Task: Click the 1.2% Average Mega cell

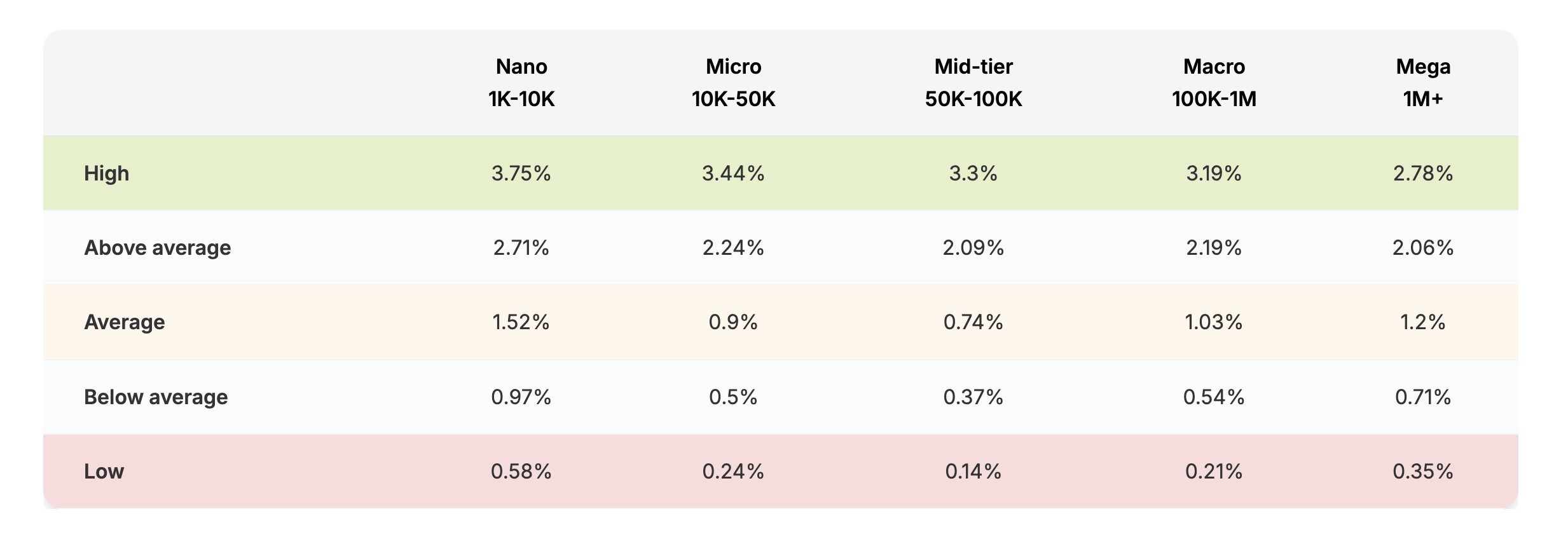Action: tap(1423, 322)
